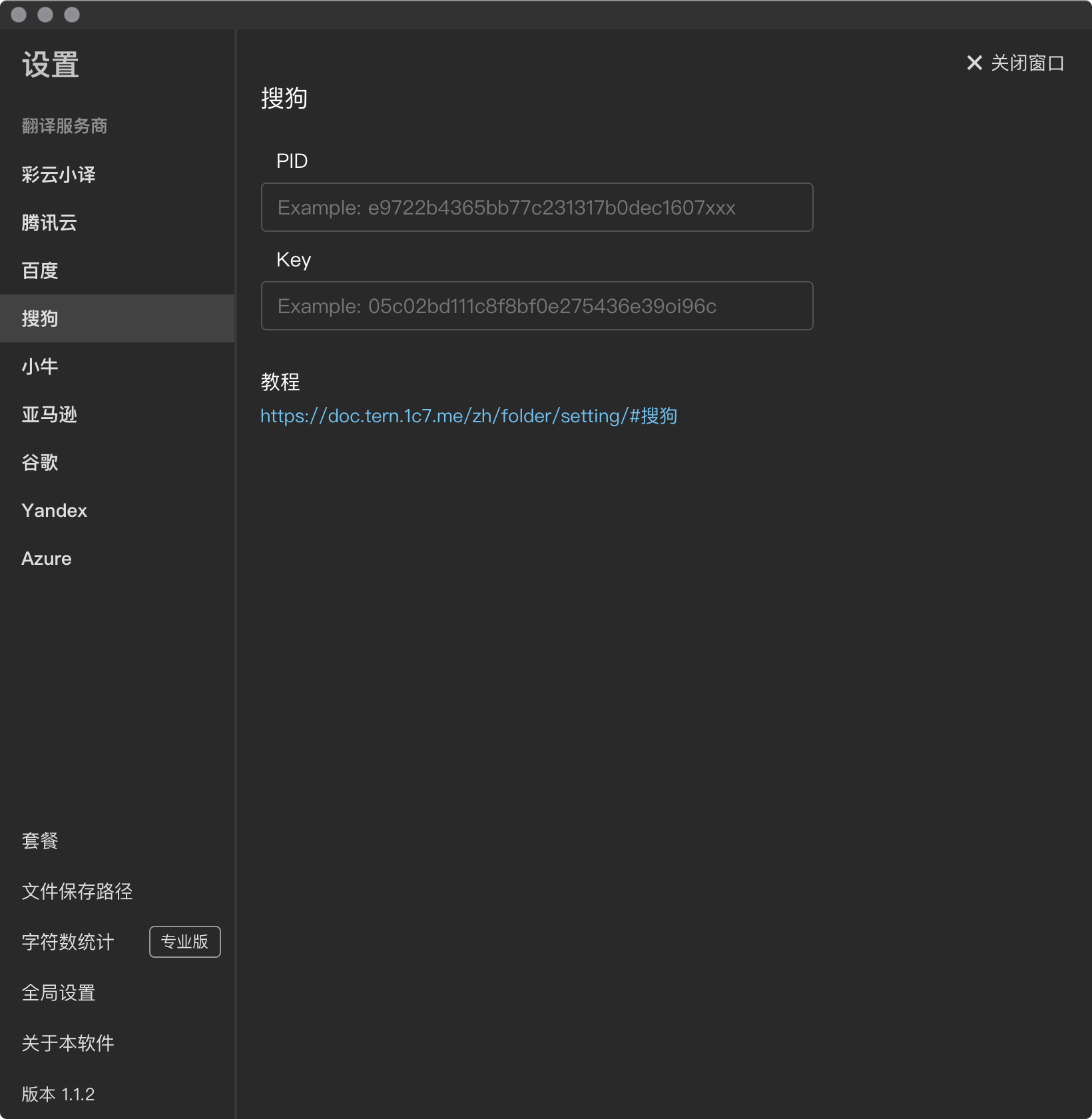Go to 亚马逊 provider page
This screenshot has height=1119, width=1092.
point(49,414)
